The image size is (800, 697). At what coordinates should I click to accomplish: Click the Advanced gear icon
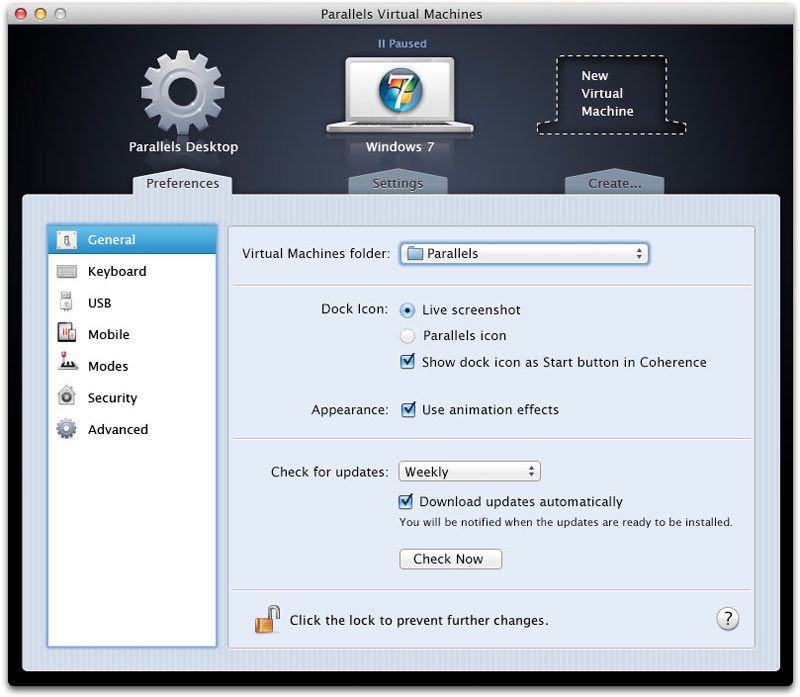click(x=67, y=429)
